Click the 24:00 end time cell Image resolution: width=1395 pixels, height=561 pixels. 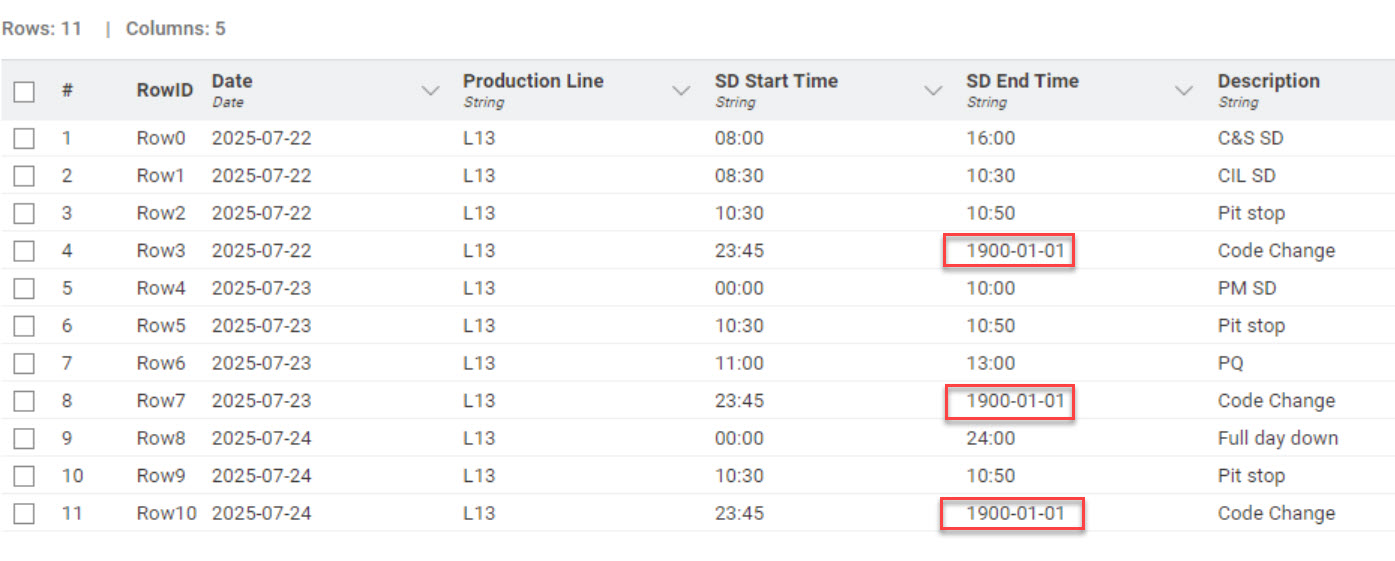pyautogui.click(x=990, y=438)
